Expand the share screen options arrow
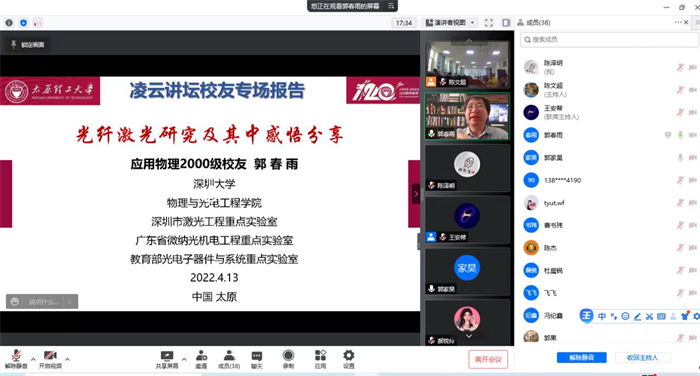The width and height of the screenshot is (700, 376). (184, 359)
